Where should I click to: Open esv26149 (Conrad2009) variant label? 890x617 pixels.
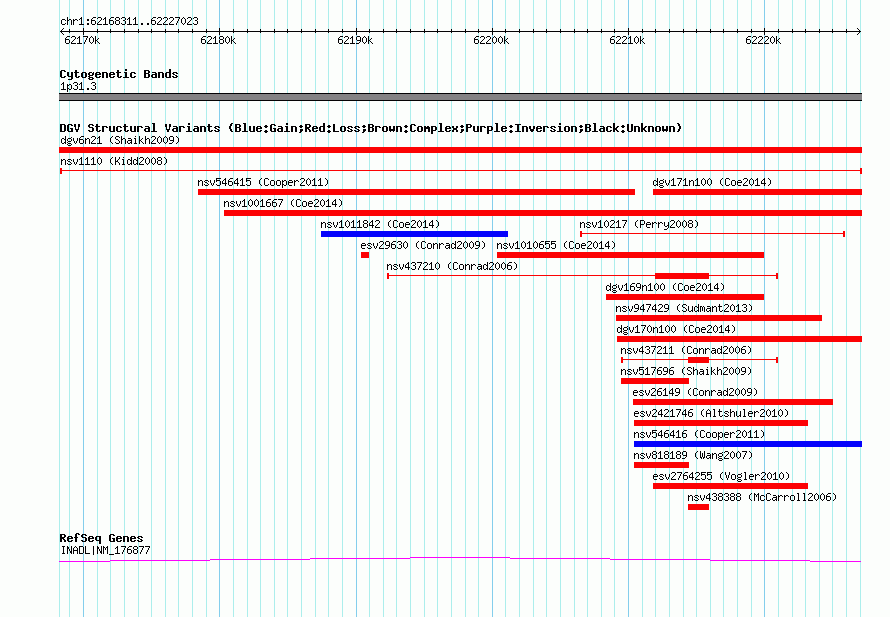[x=695, y=392]
